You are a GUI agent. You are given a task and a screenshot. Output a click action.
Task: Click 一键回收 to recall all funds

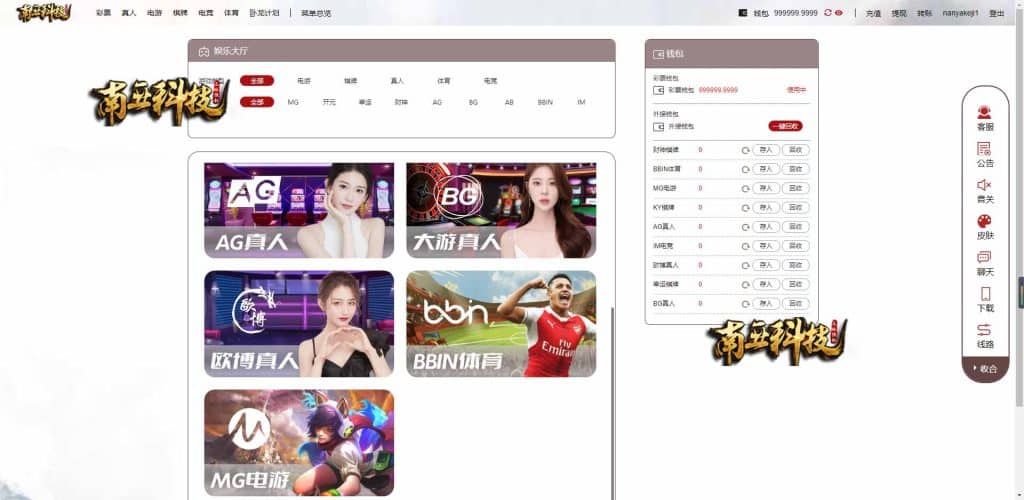click(786, 126)
